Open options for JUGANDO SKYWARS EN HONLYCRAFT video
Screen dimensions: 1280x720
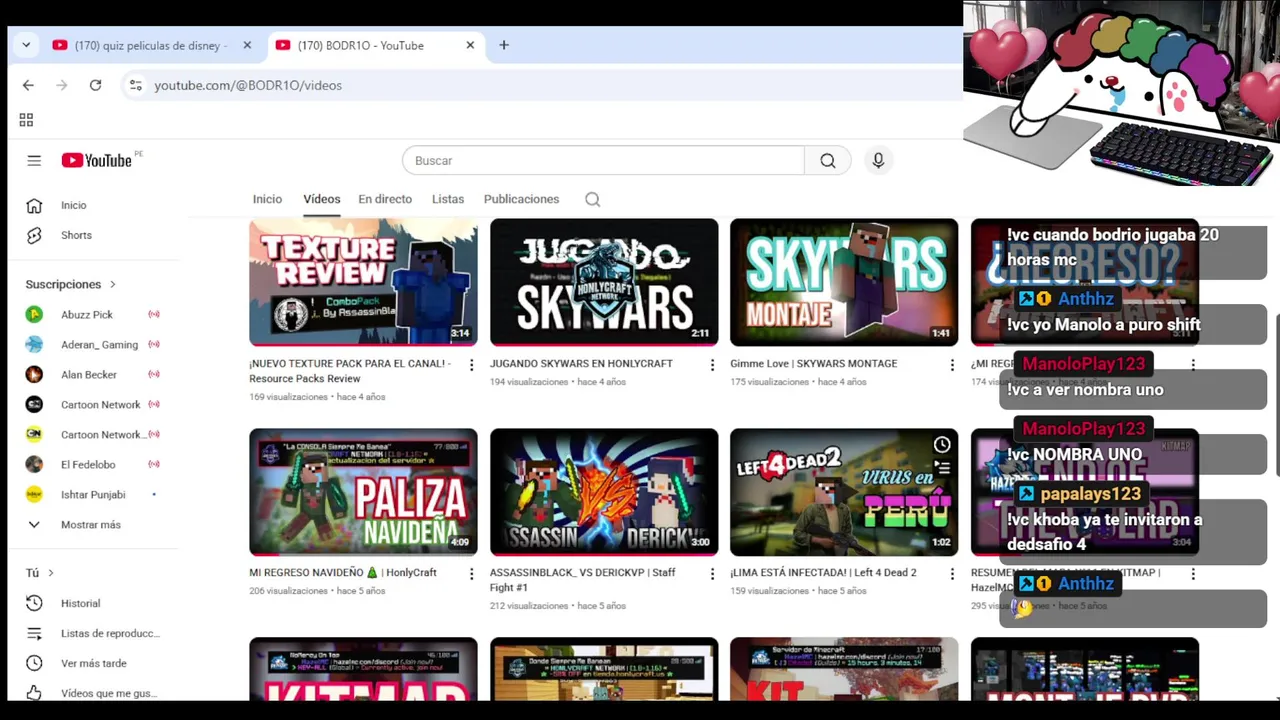(712, 365)
